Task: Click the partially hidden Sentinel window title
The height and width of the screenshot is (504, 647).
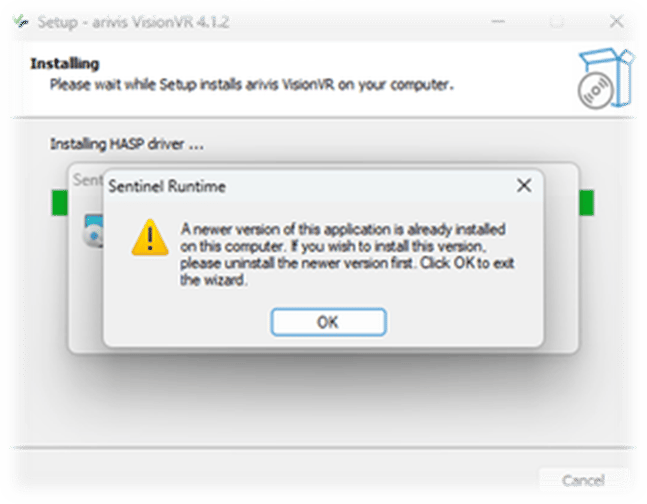Action: pyautogui.click(x=87, y=180)
